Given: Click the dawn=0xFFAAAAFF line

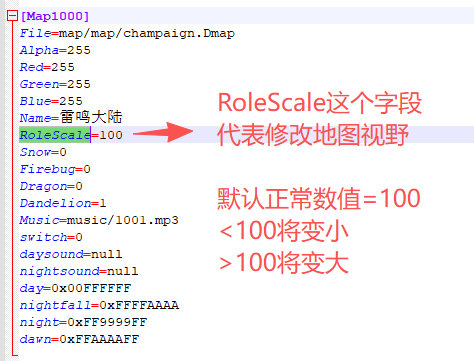Looking at the screenshot, I should point(79,339).
